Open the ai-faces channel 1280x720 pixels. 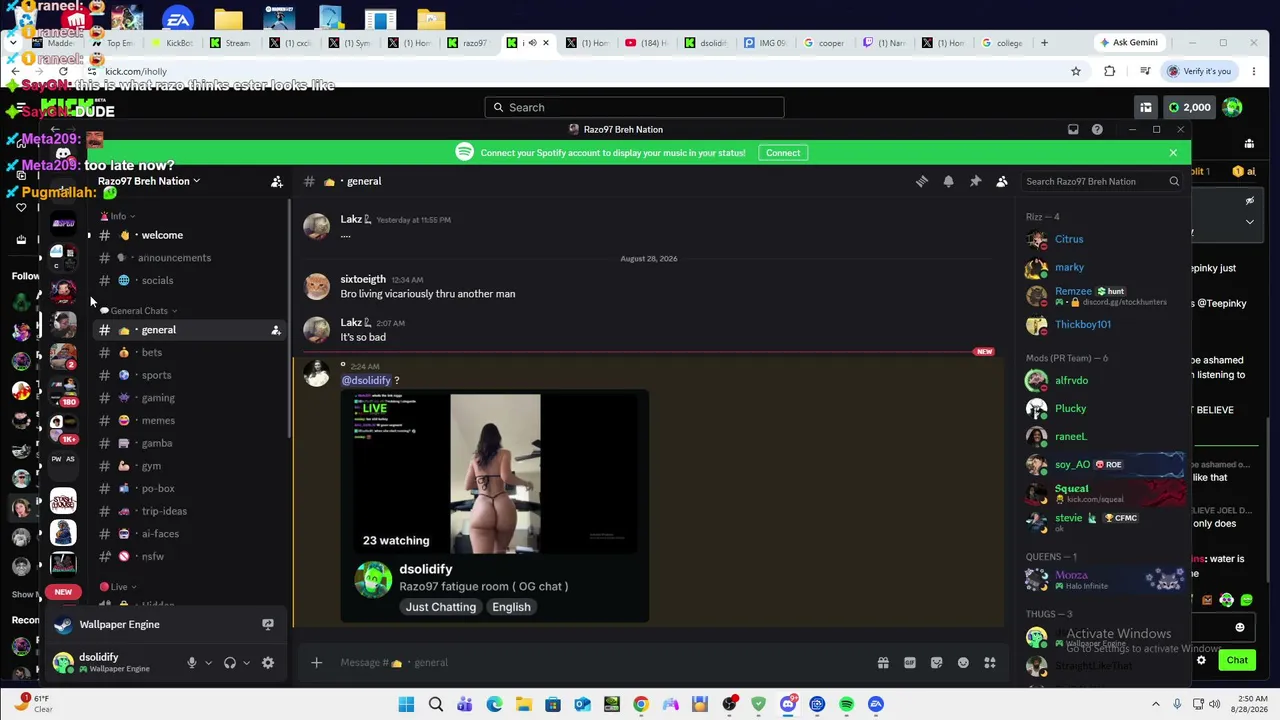click(x=190, y=534)
